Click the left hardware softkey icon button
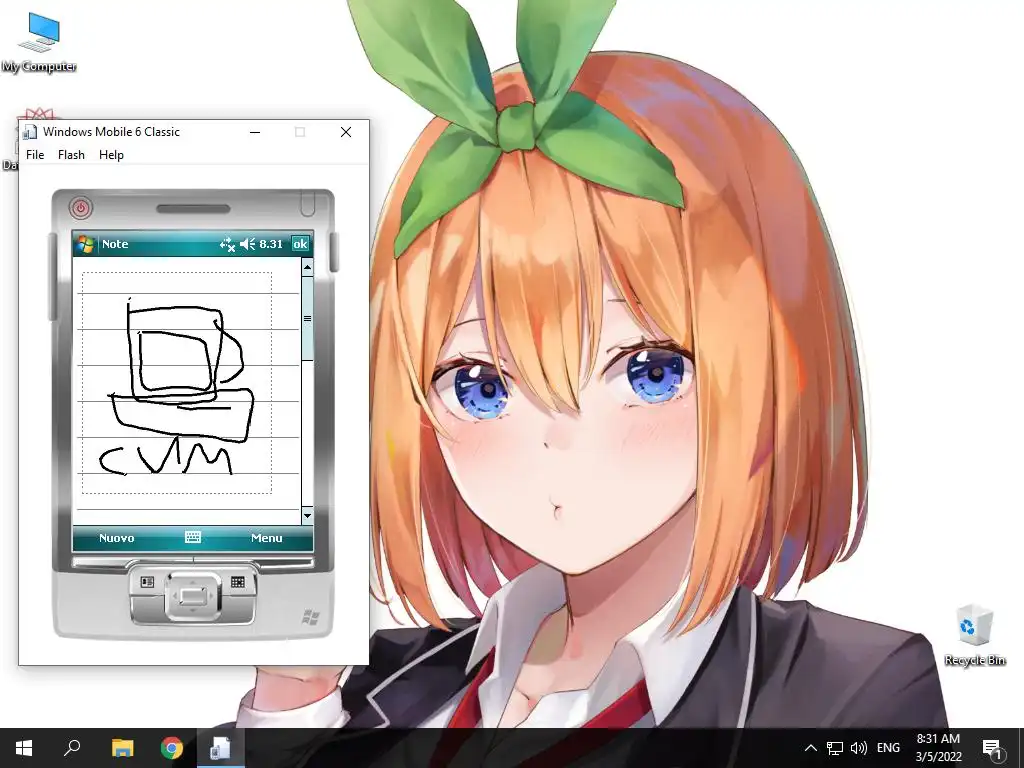The width and height of the screenshot is (1024, 768). coord(147,581)
